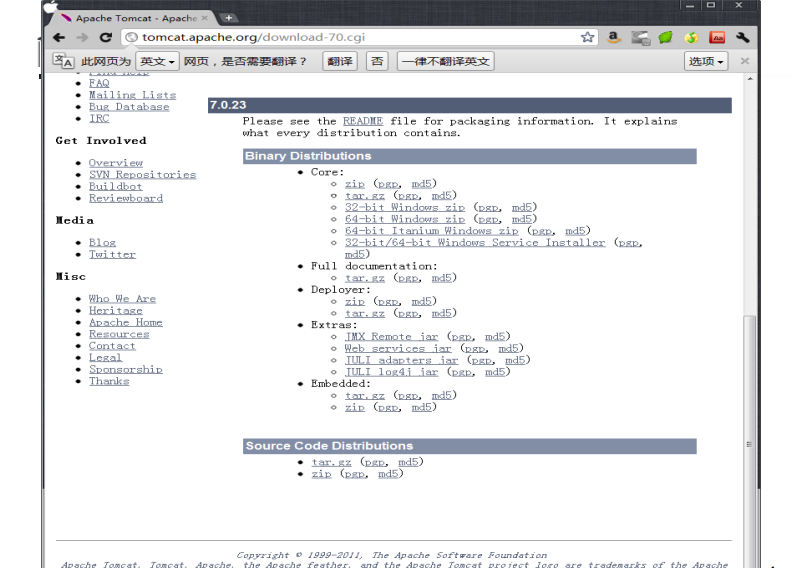Open the Legal link

point(105,357)
